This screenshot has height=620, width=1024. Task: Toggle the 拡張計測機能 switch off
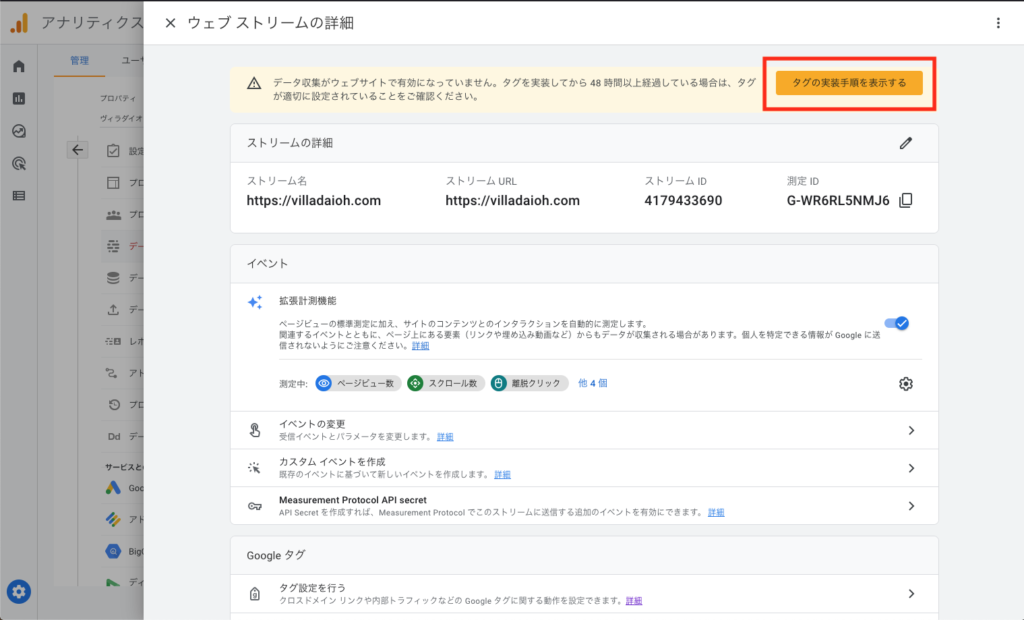coord(896,323)
